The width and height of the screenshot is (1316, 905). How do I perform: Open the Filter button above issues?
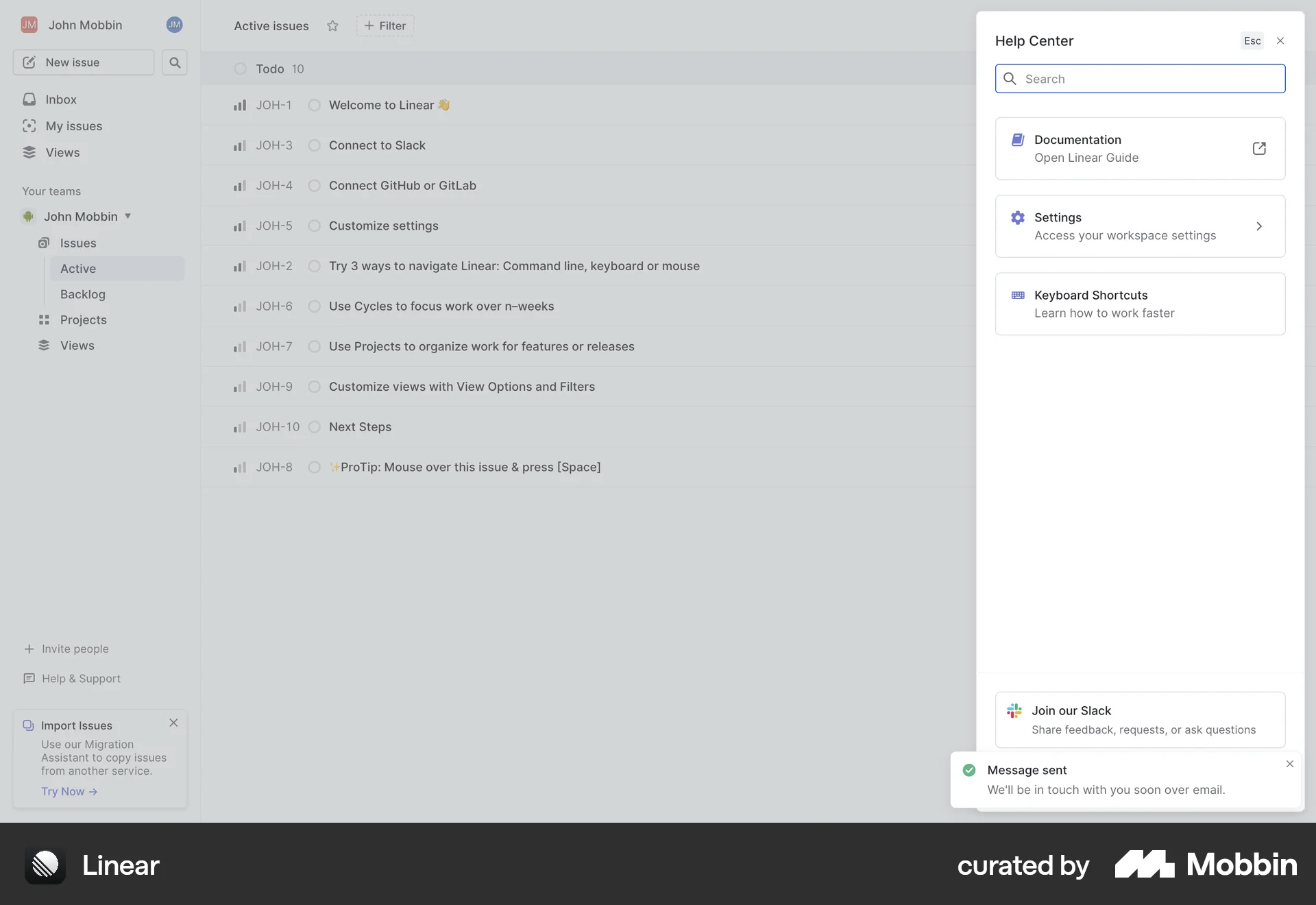point(385,25)
